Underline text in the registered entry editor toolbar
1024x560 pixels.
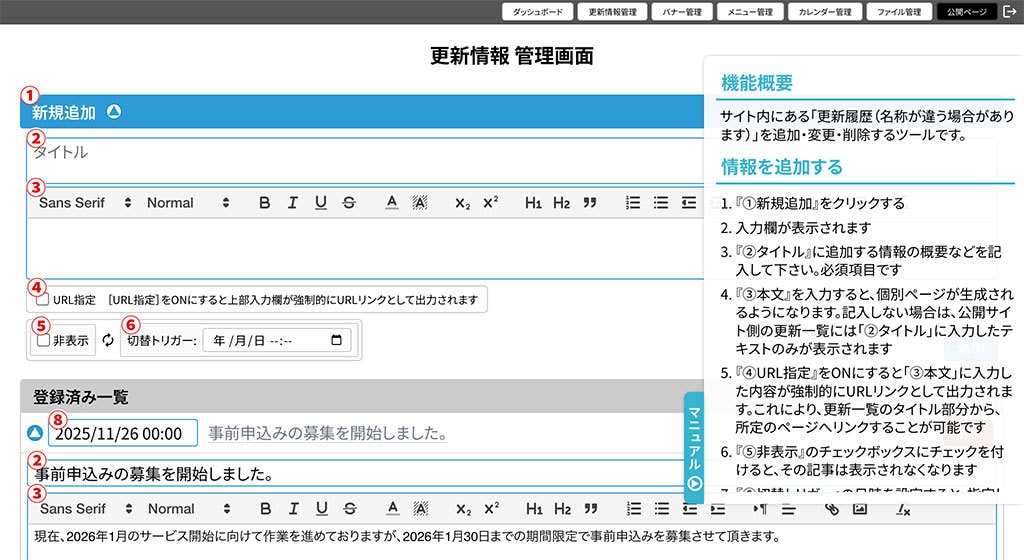[x=321, y=509]
